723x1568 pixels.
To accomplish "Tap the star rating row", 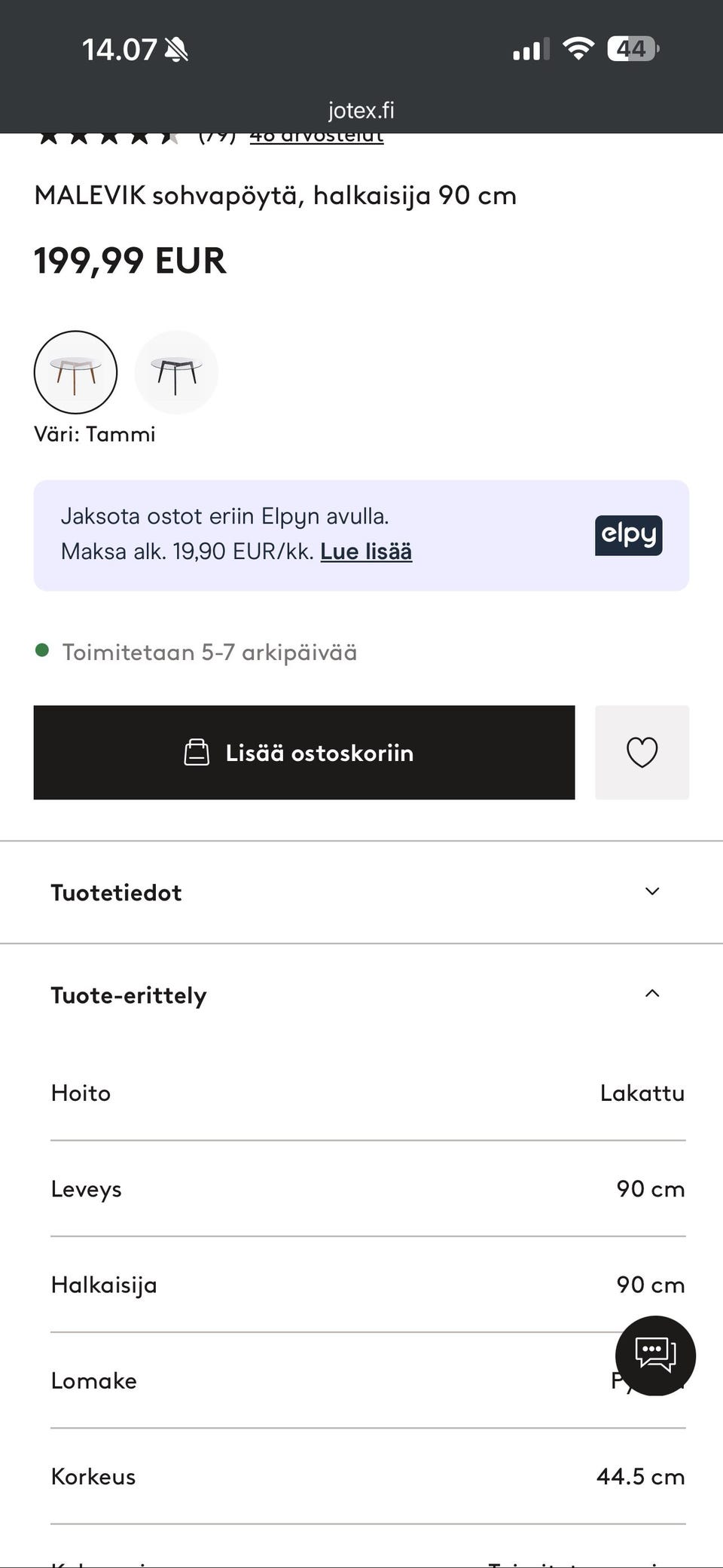I will click(x=109, y=137).
